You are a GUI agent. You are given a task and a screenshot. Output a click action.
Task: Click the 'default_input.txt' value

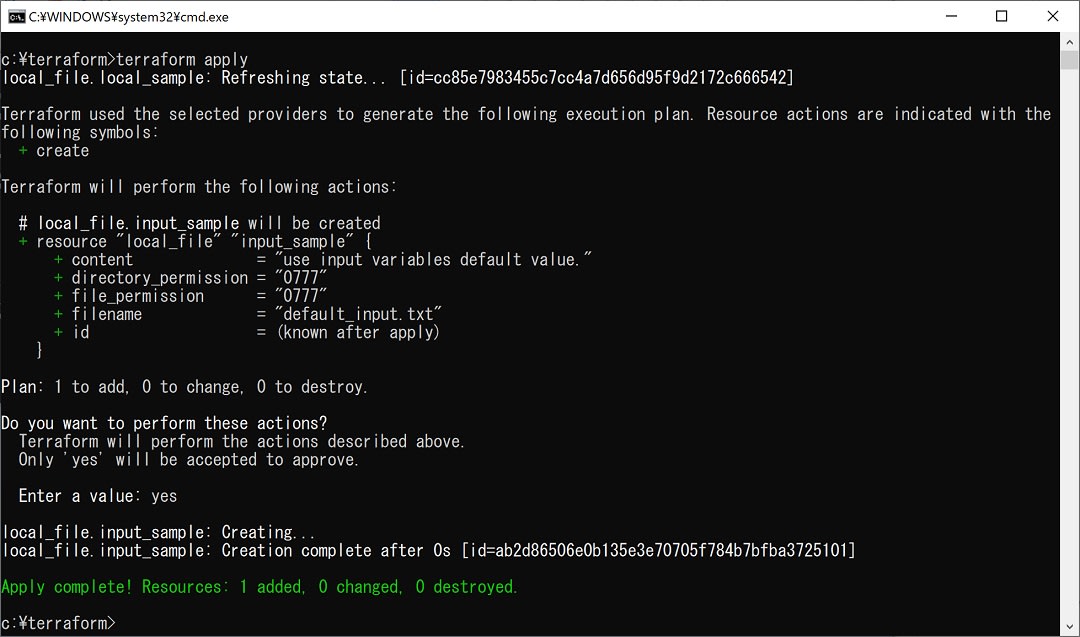click(358, 314)
